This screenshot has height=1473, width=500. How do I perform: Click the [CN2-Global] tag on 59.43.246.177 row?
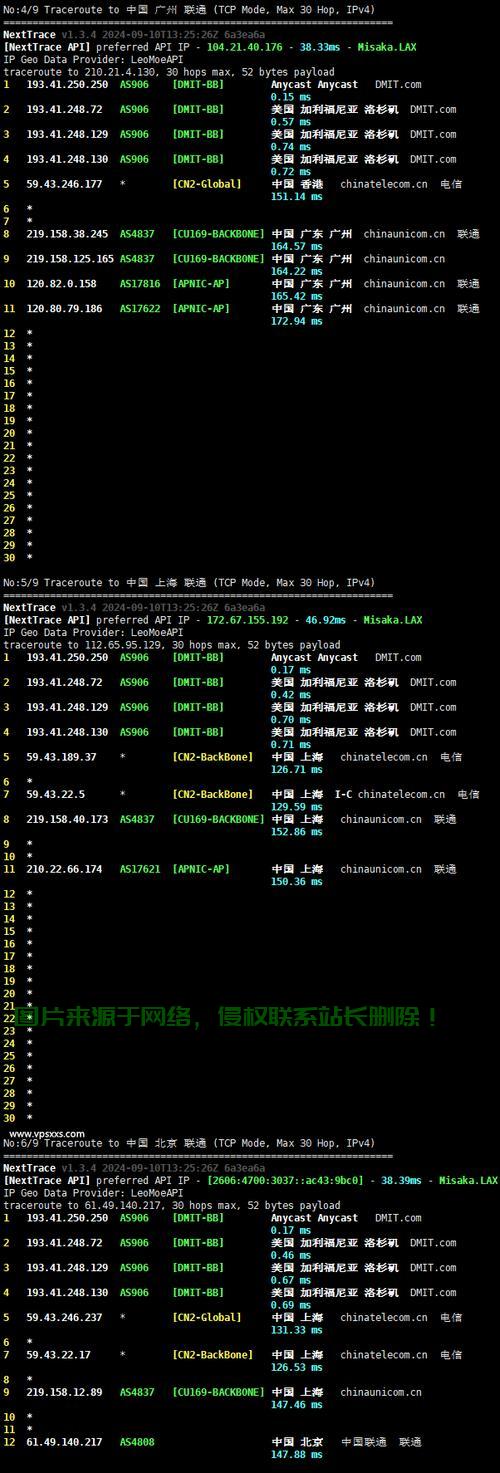[206, 184]
